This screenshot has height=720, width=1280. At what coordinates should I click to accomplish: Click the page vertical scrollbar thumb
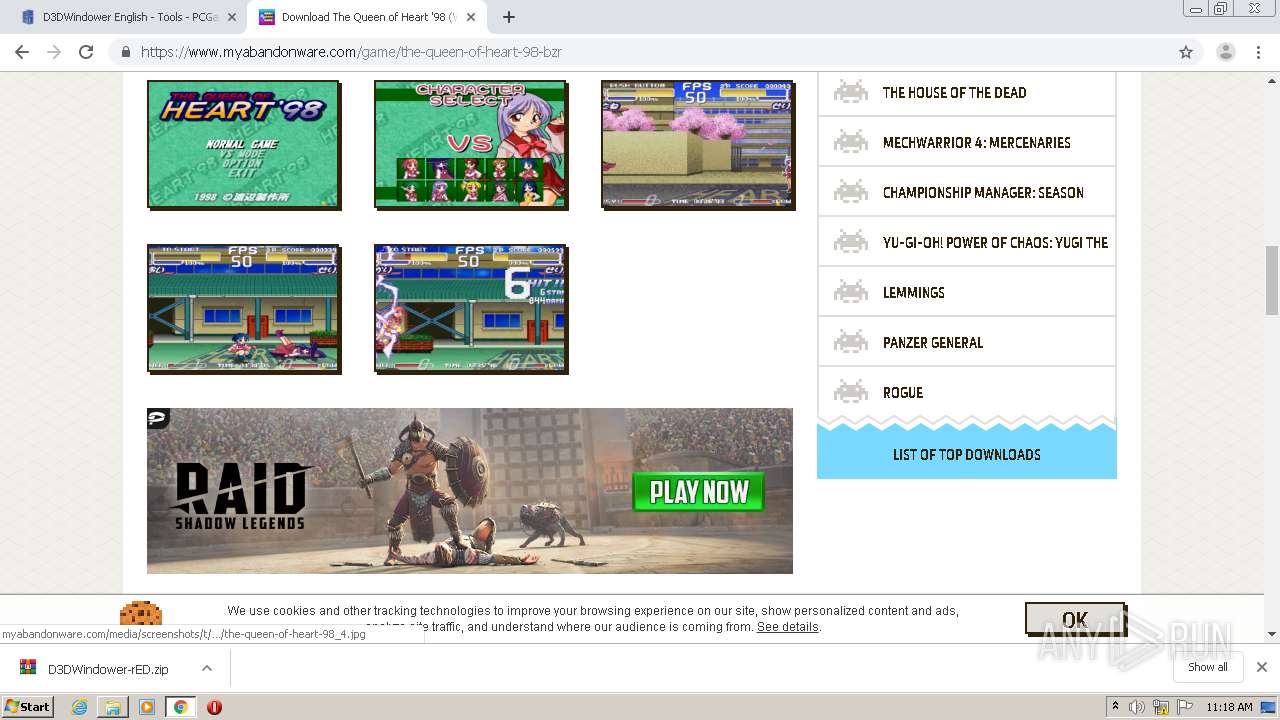click(x=1272, y=280)
